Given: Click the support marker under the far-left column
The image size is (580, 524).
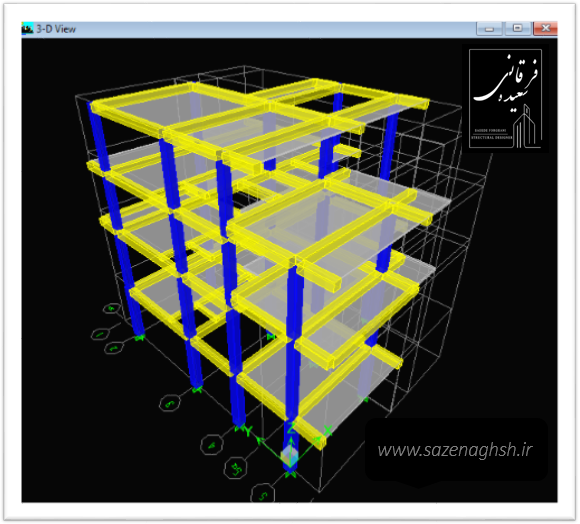Looking at the screenshot, I should click(139, 337).
